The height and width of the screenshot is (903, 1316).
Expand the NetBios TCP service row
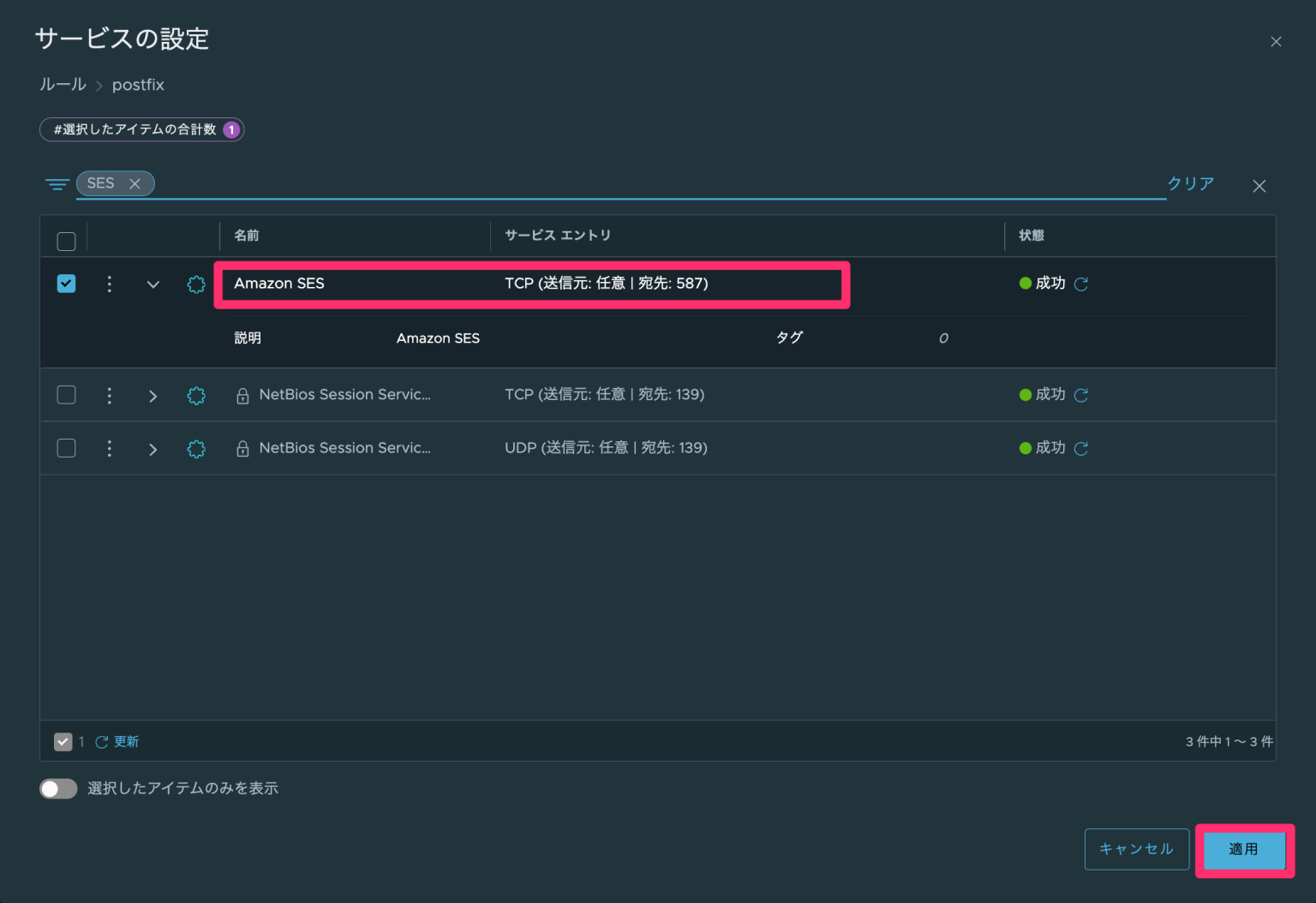coord(153,395)
